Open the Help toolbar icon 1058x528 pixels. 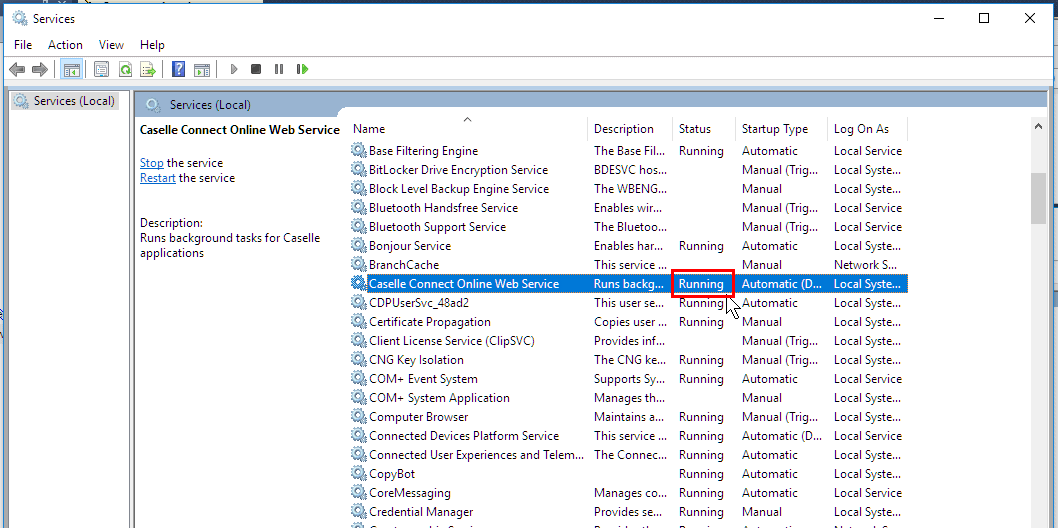[178, 69]
